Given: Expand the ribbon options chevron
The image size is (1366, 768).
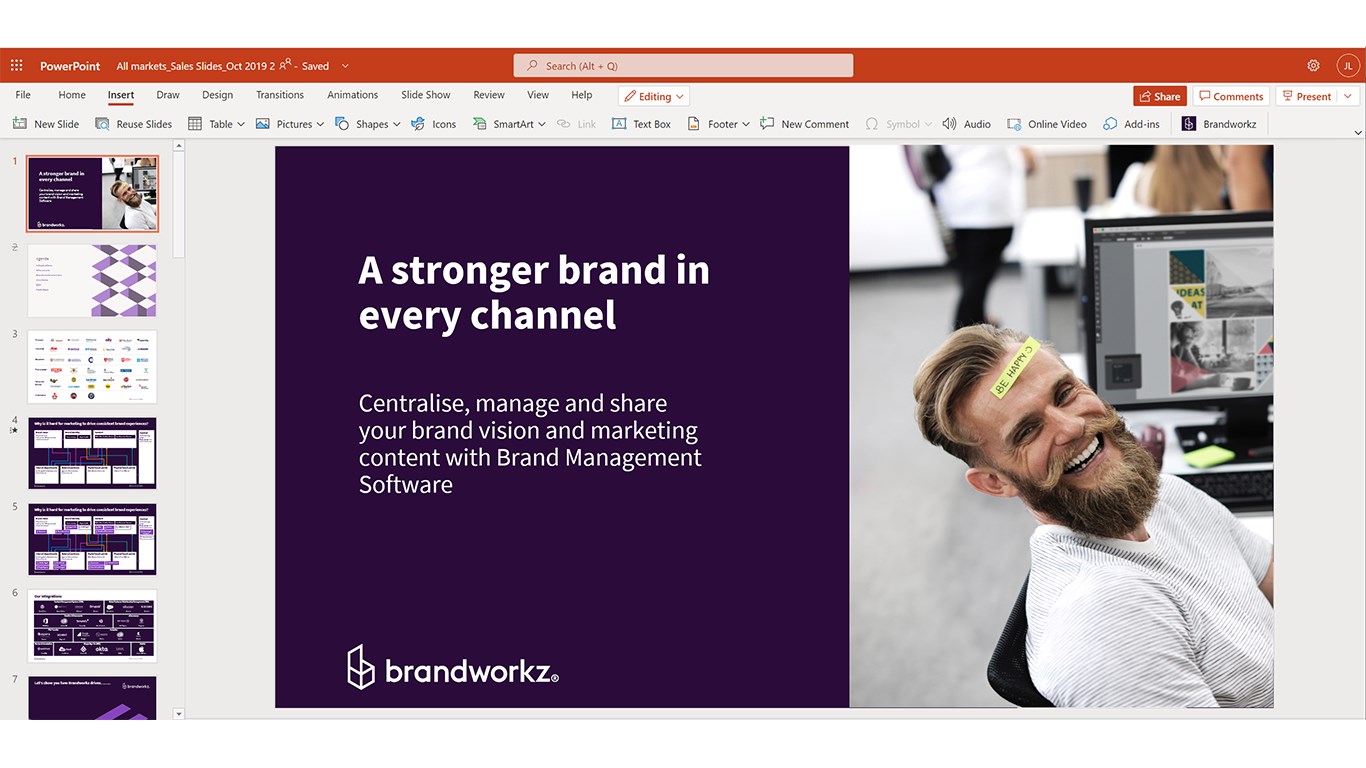Looking at the screenshot, I should tap(1358, 132).
